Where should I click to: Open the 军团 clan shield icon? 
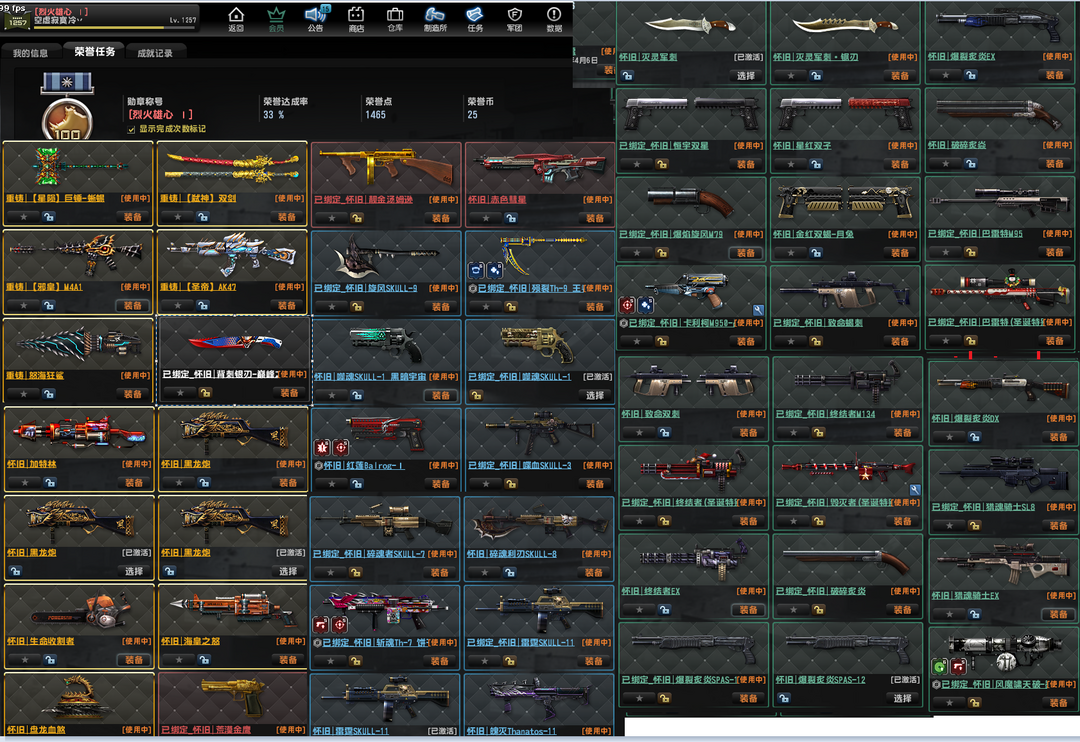click(515, 17)
